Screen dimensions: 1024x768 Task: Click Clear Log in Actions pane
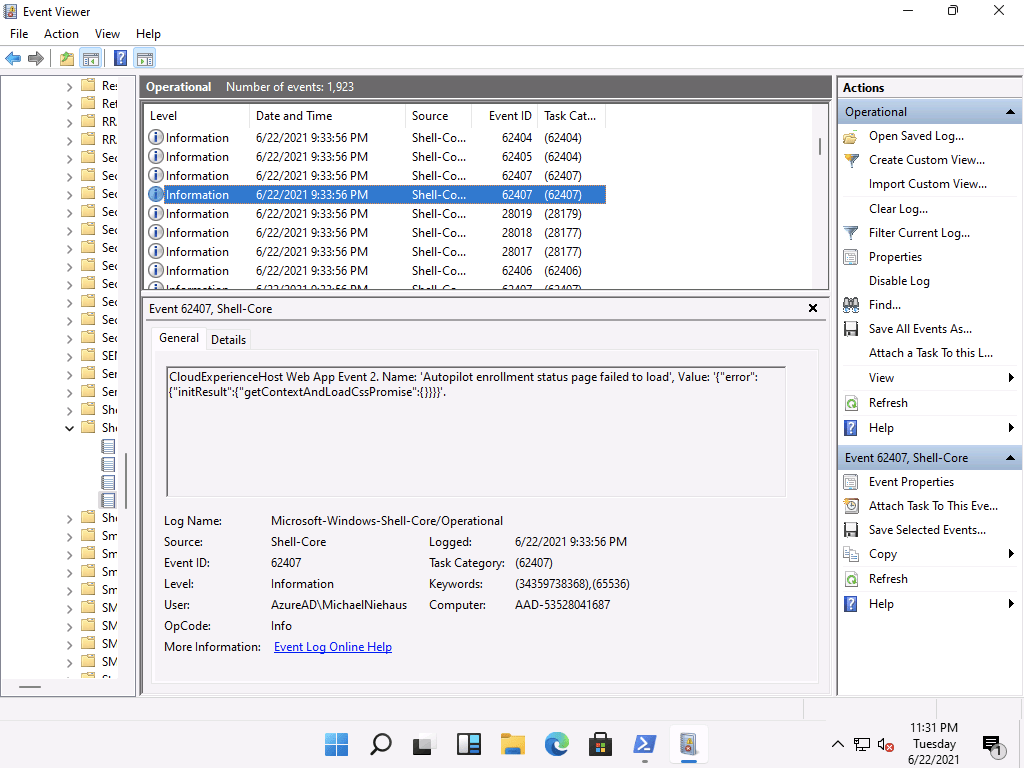tap(898, 209)
